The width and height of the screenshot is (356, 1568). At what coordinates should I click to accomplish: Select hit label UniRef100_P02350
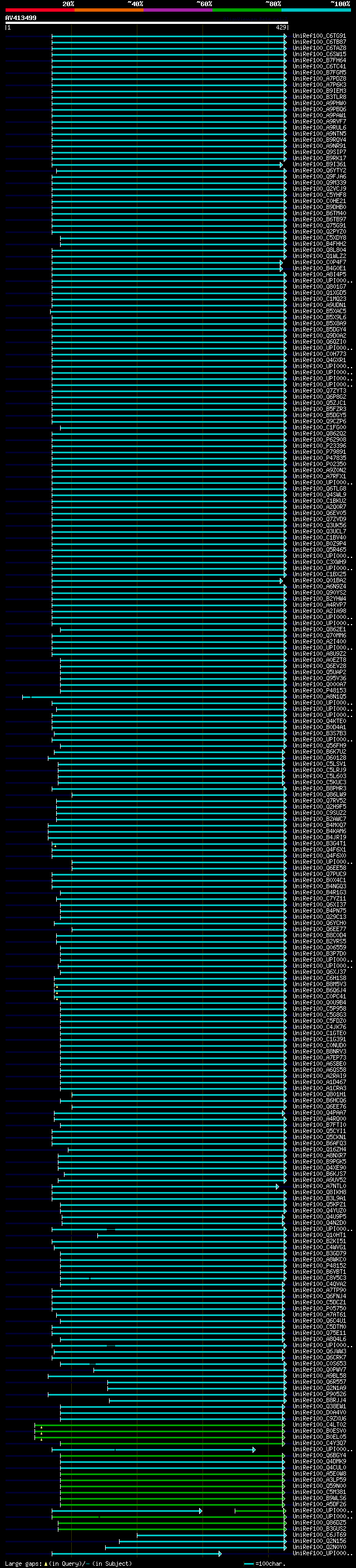319,464
